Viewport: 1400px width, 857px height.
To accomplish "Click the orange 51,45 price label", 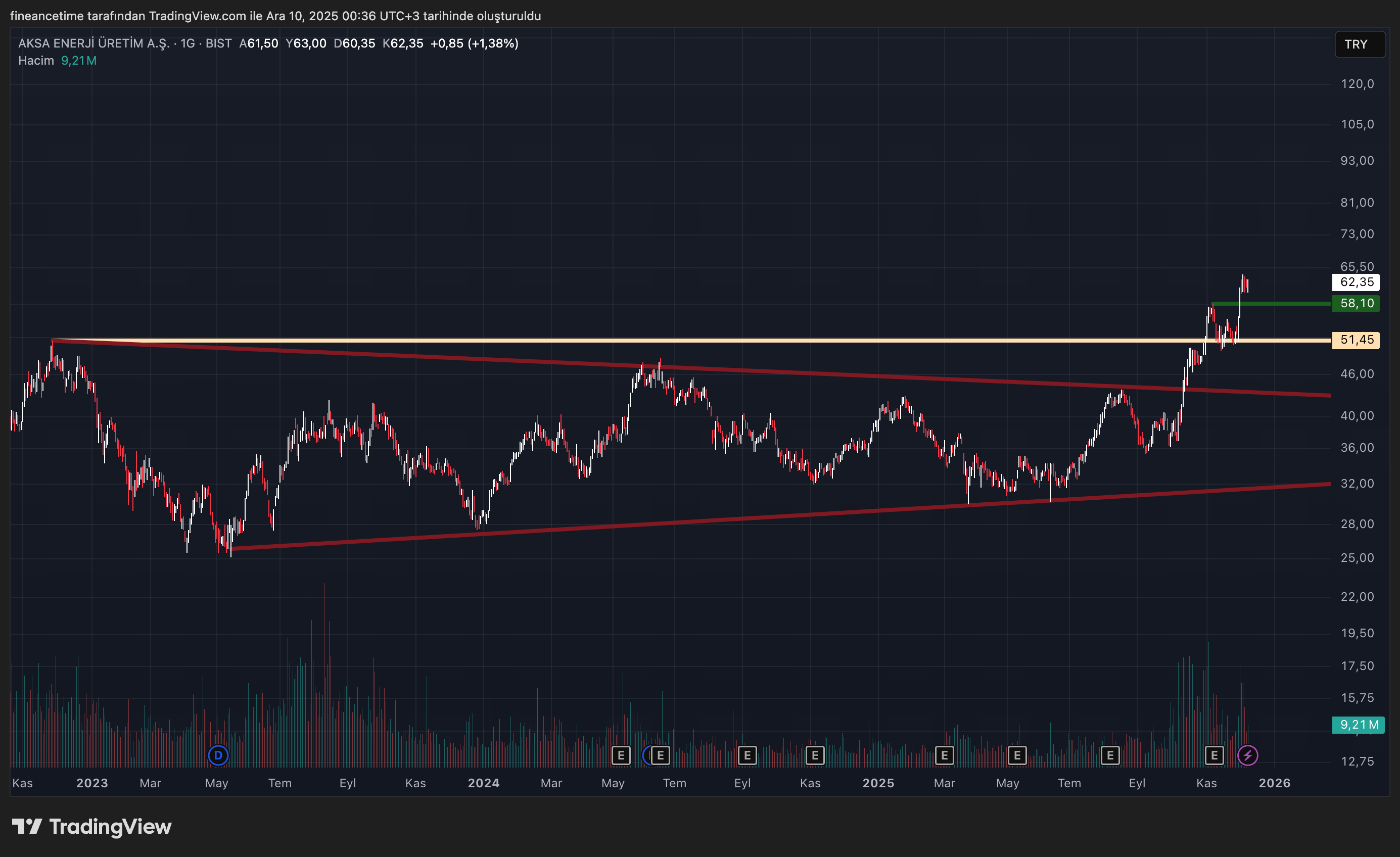I will pos(1357,340).
